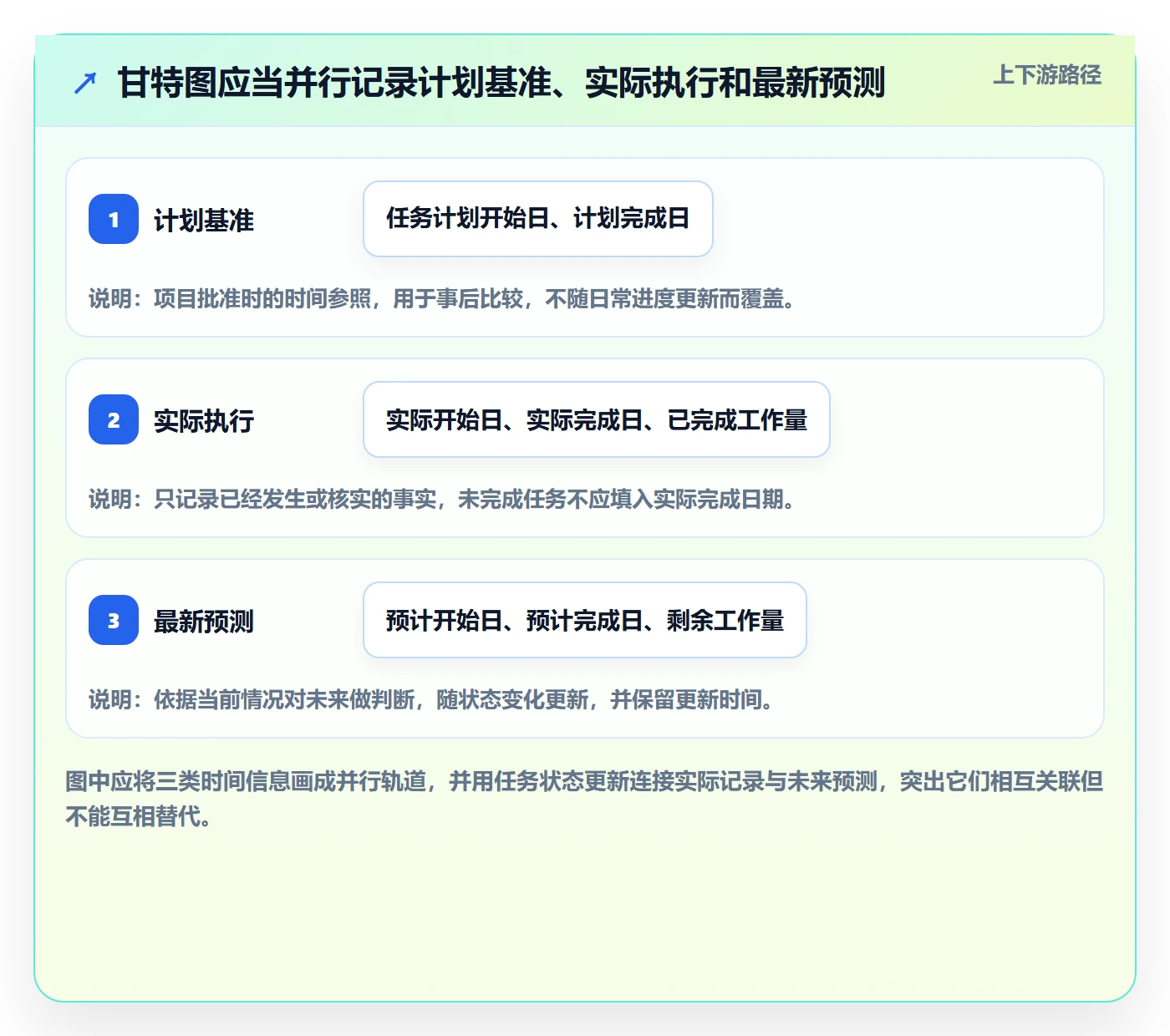Screen dimensions: 1170x1036
Task: Click the blue arrow icon beside the title
Action: (x=85, y=83)
